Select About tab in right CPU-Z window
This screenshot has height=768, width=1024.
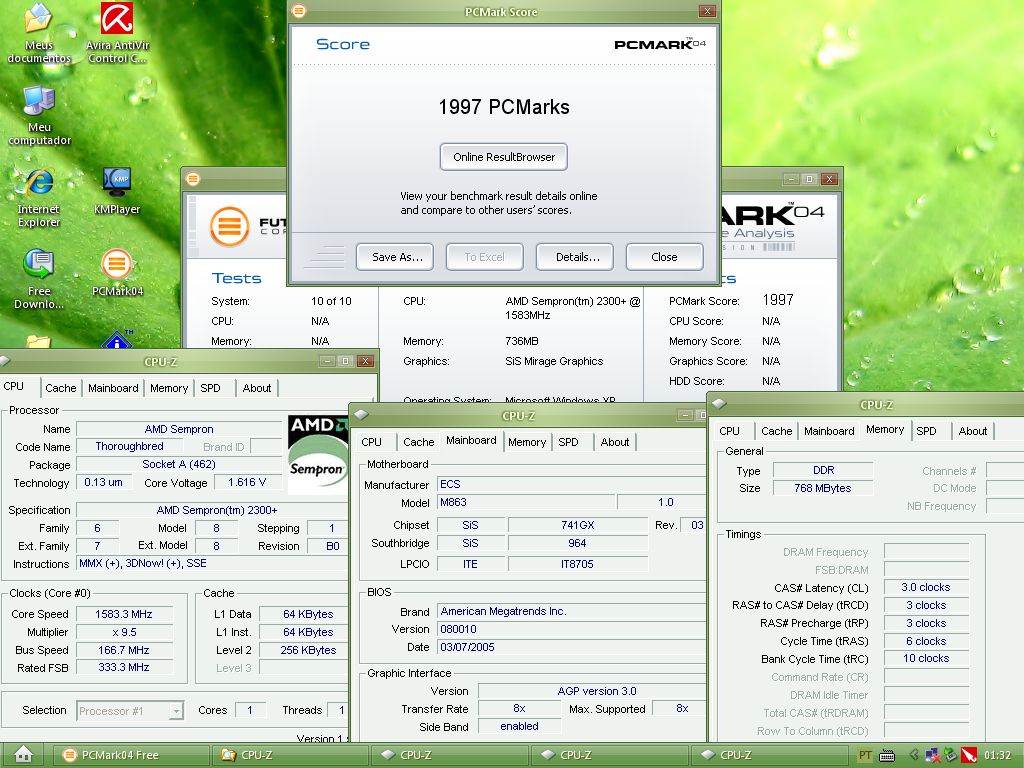click(x=972, y=431)
